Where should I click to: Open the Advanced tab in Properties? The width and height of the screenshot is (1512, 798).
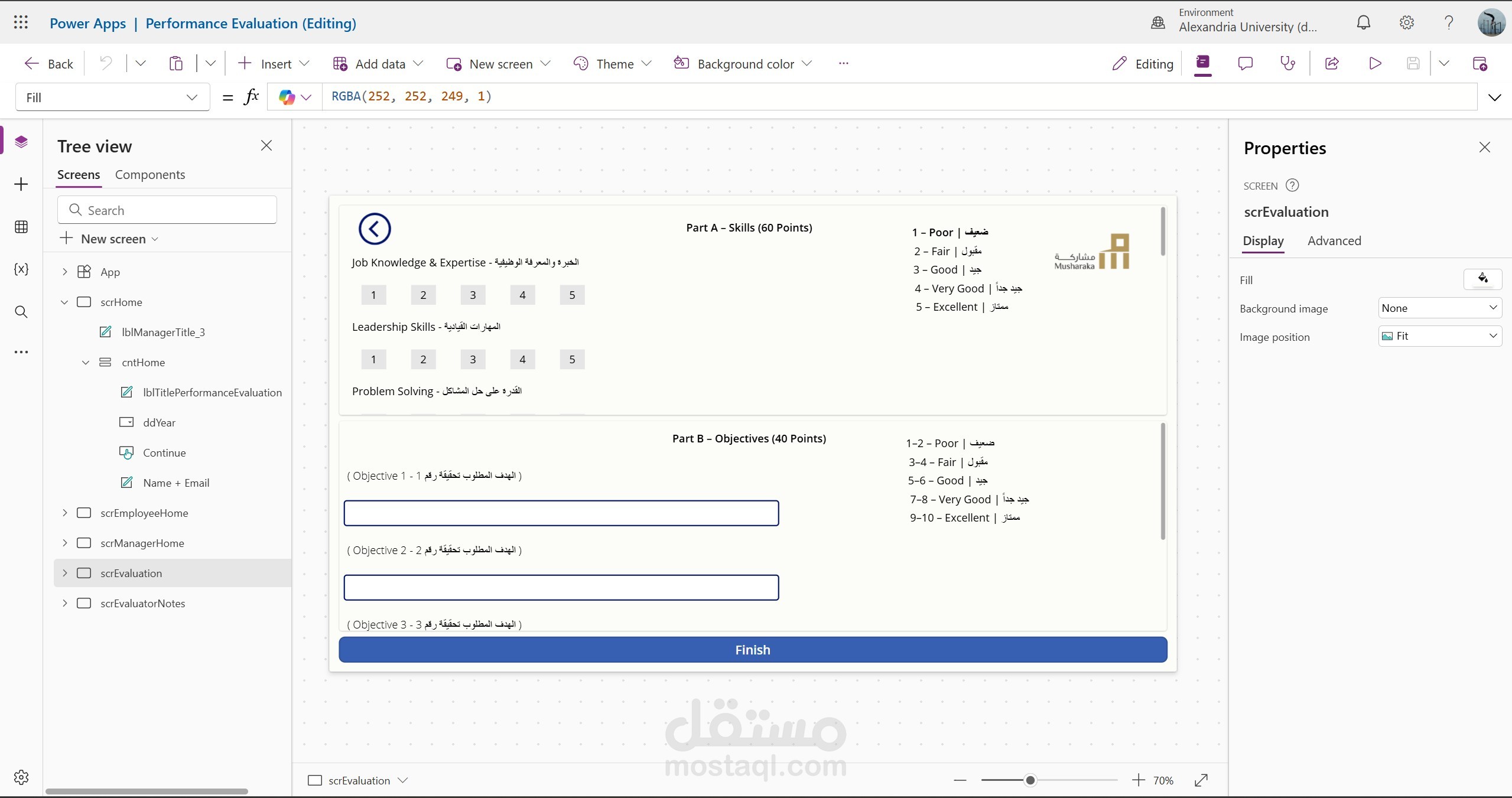(1334, 241)
